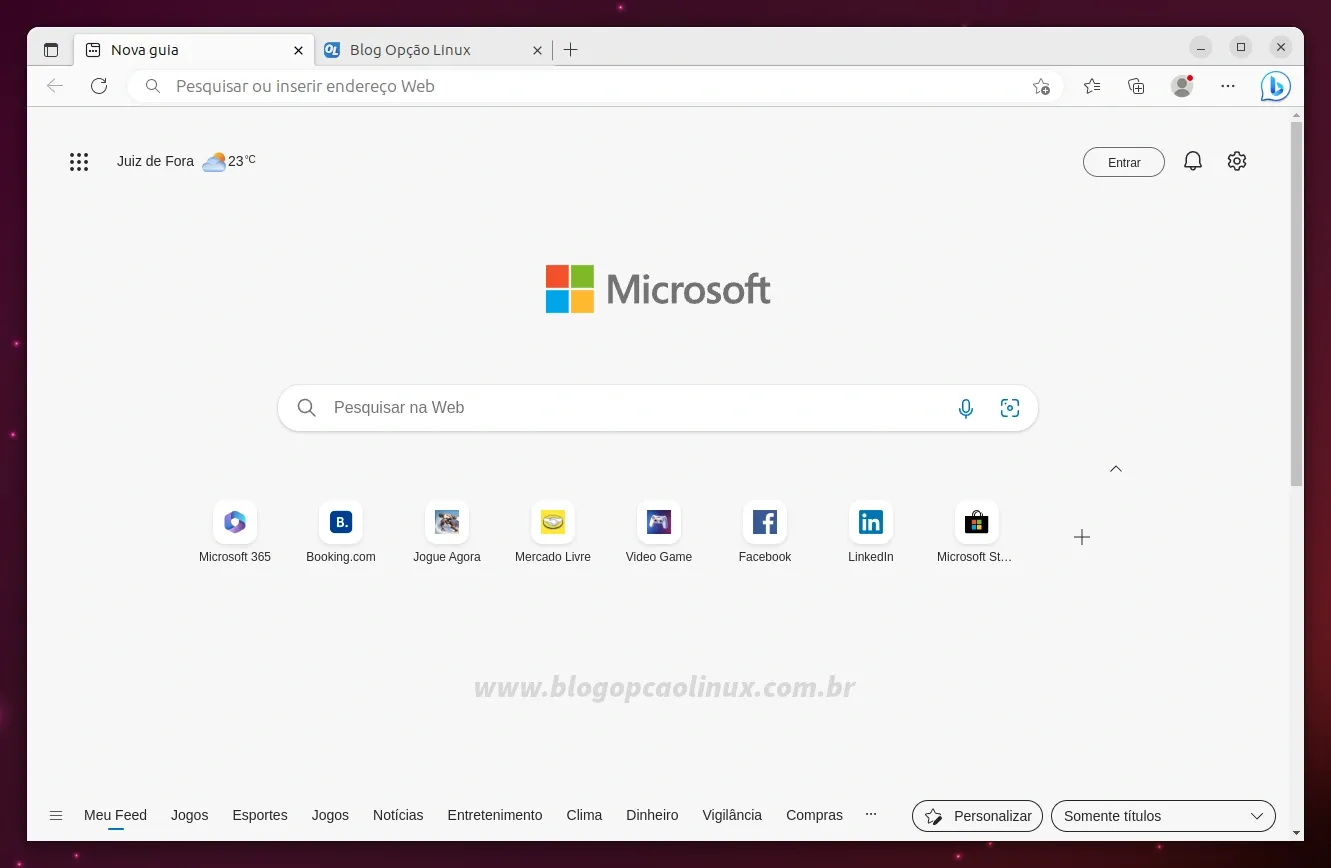Image resolution: width=1331 pixels, height=868 pixels.
Task: Open LinkedIn quick link
Action: click(871, 533)
